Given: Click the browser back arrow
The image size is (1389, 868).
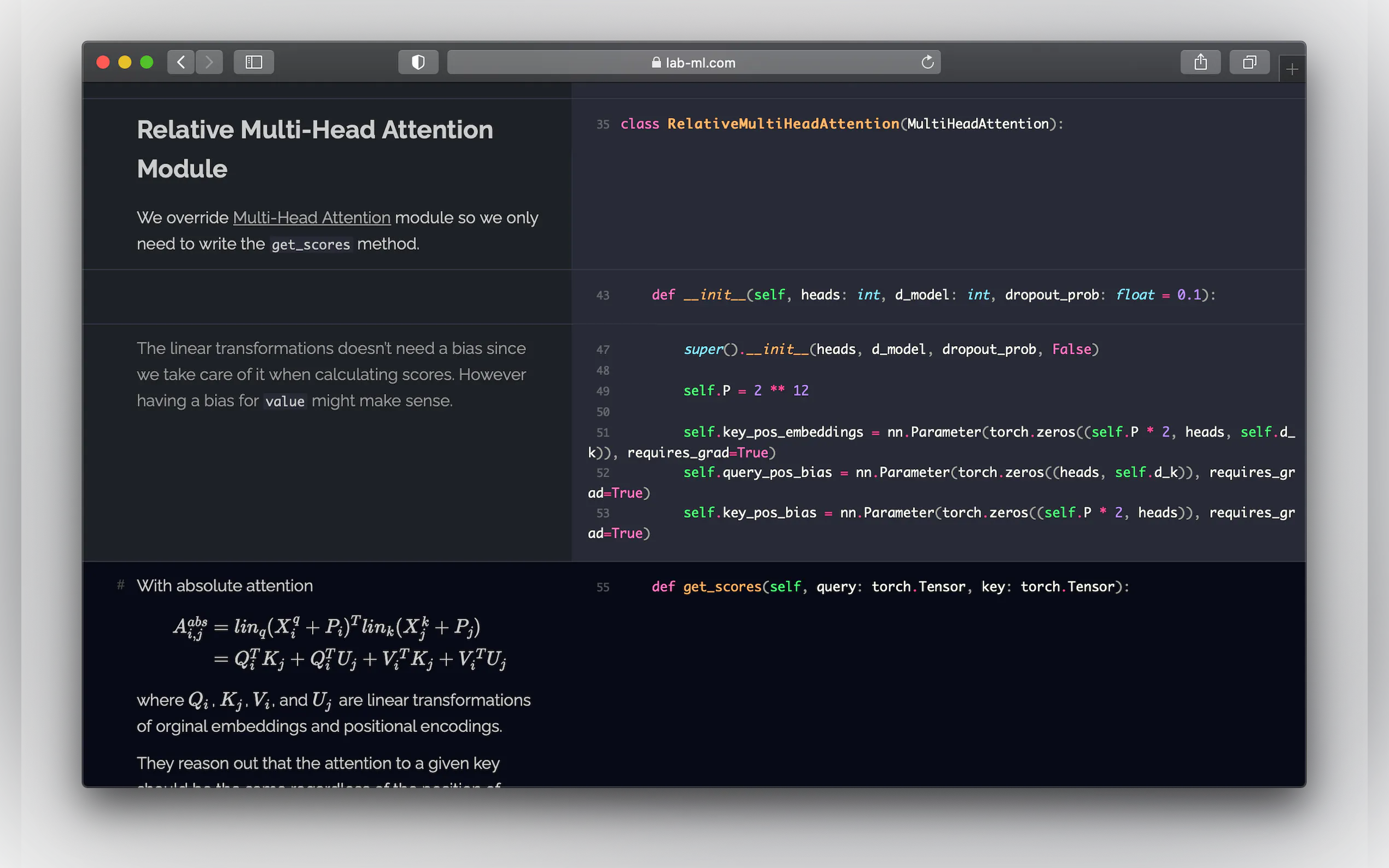Looking at the screenshot, I should 181,62.
